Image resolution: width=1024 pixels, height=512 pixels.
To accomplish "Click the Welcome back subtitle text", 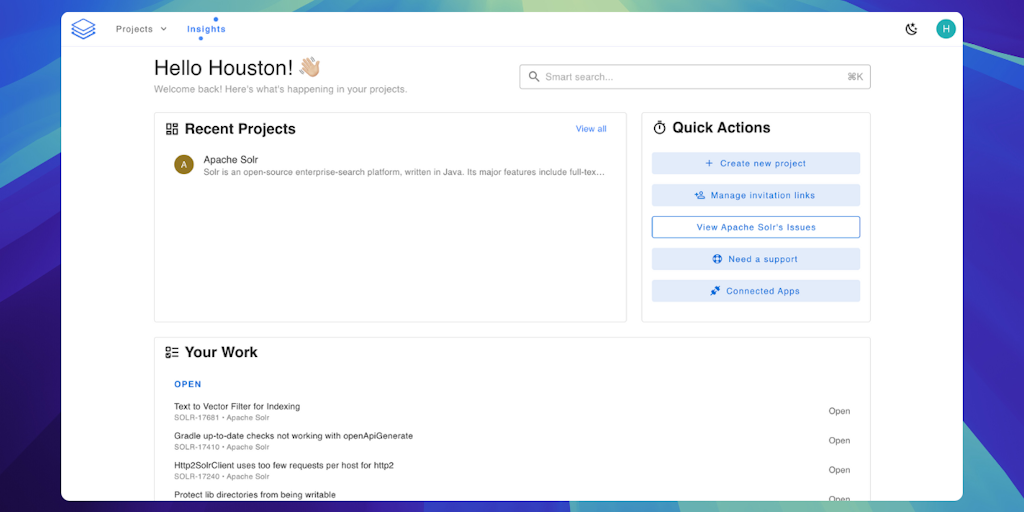I will coord(281,89).
